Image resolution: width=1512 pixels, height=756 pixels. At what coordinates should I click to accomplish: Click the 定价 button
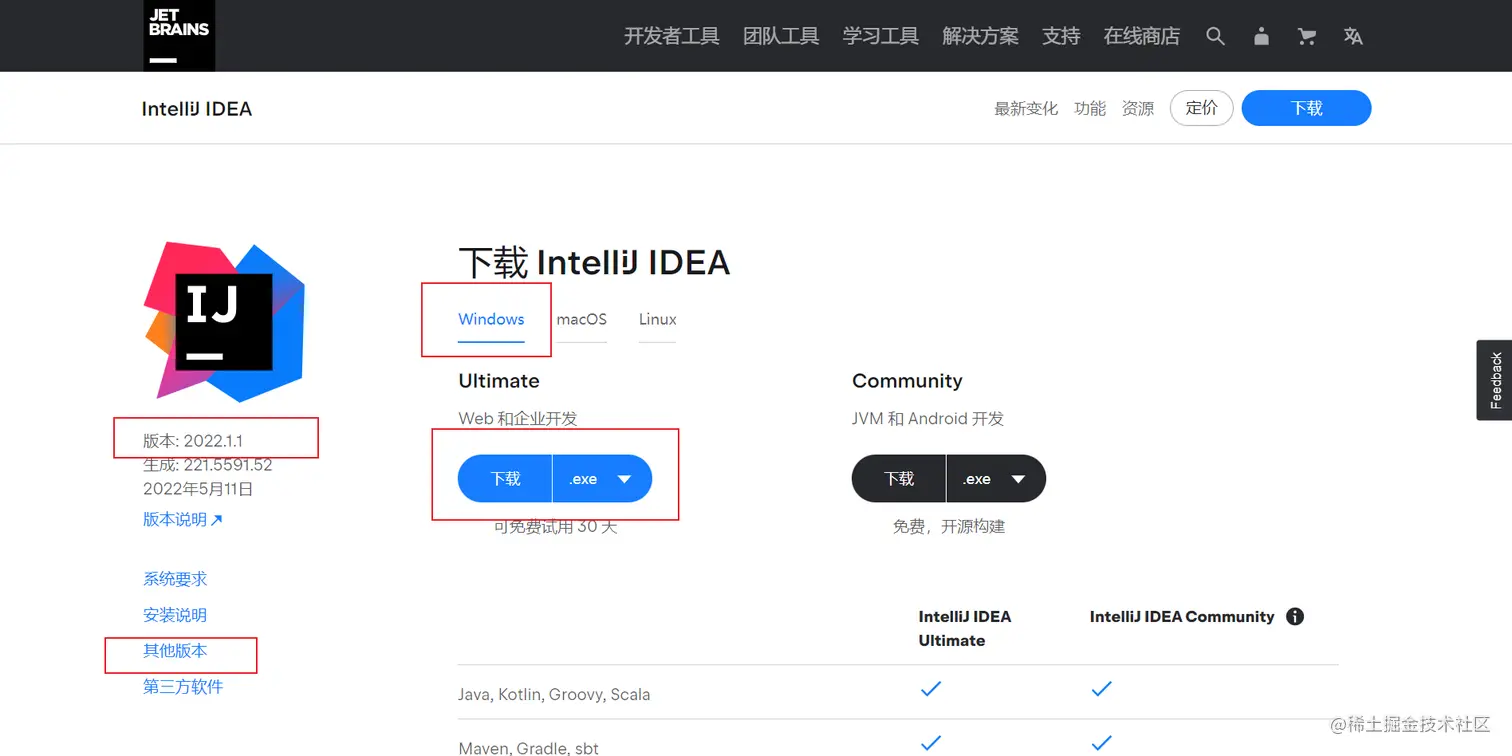click(x=1202, y=108)
